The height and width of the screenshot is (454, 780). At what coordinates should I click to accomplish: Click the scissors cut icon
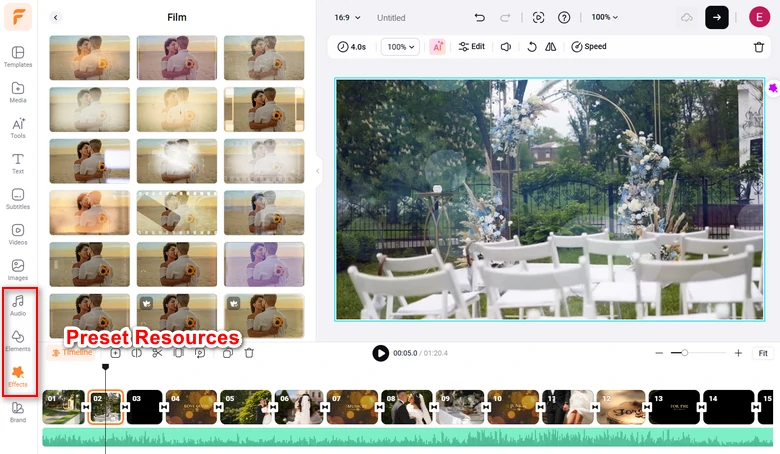(158, 353)
